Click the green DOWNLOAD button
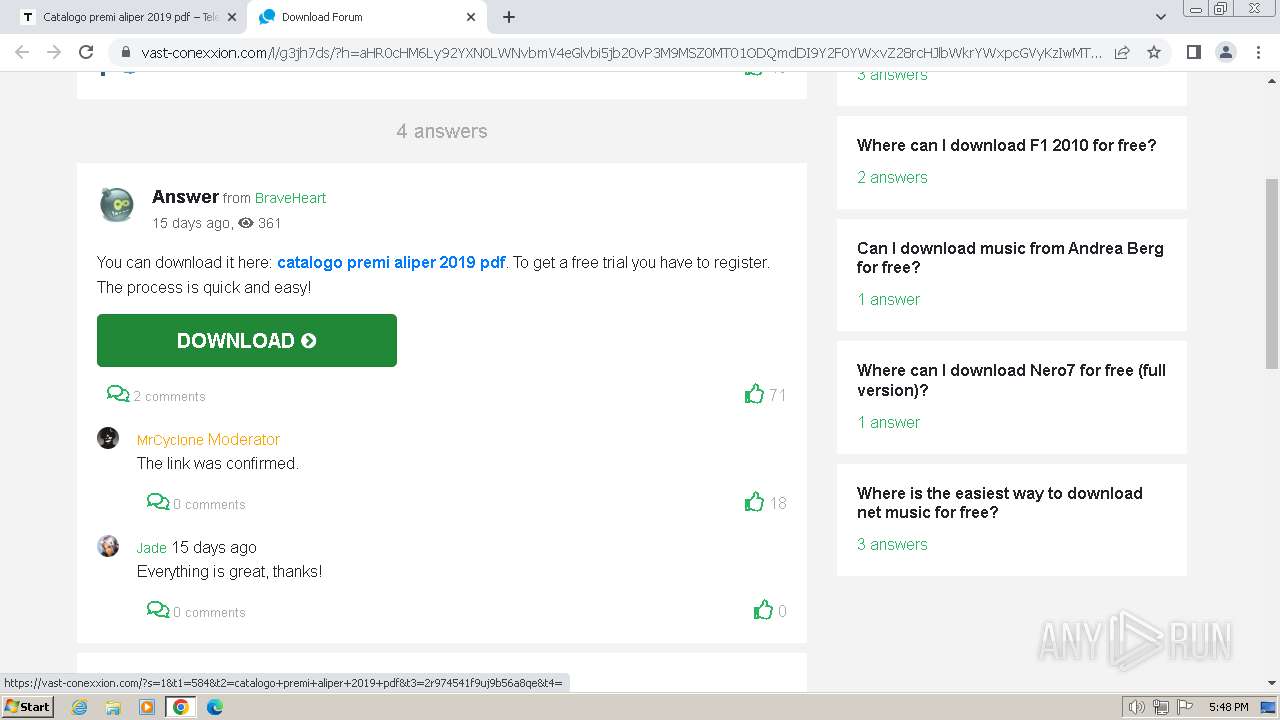The image size is (1280, 720). 247,340
